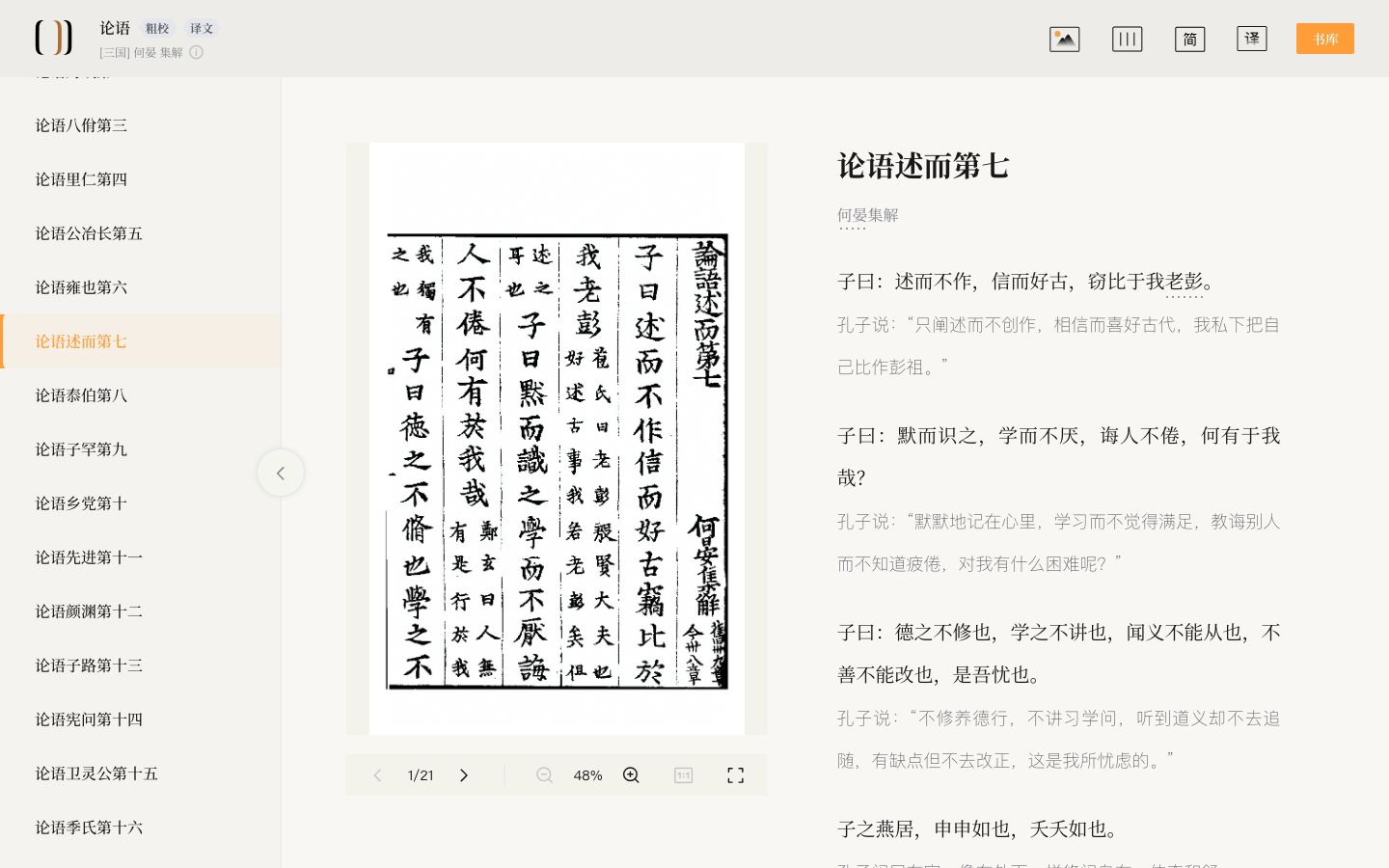The width and height of the screenshot is (1389, 868).
Task: Select chapter 论语泰伯第八
Action: 141,395
